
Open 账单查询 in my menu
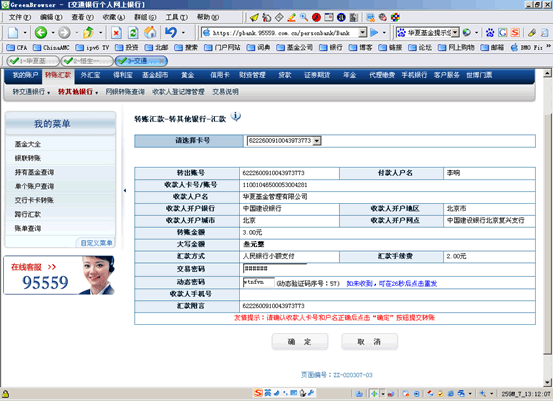point(28,229)
